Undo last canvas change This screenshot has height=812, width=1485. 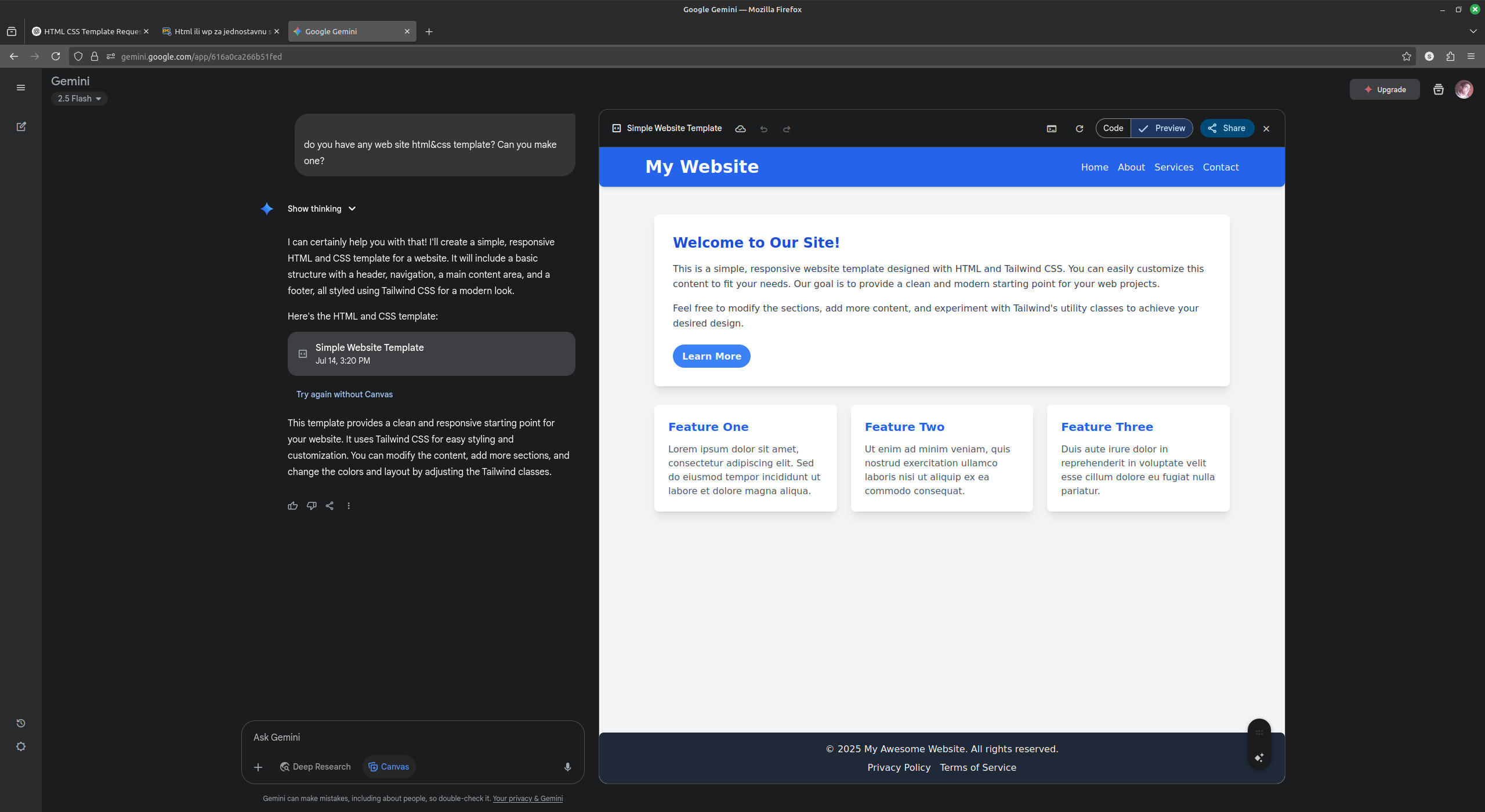763,129
